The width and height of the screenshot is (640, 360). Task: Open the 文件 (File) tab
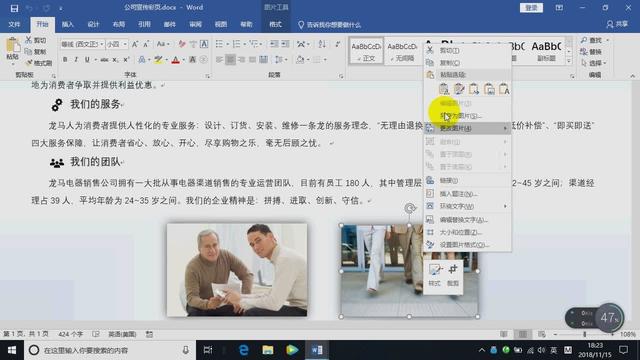click(14, 24)
